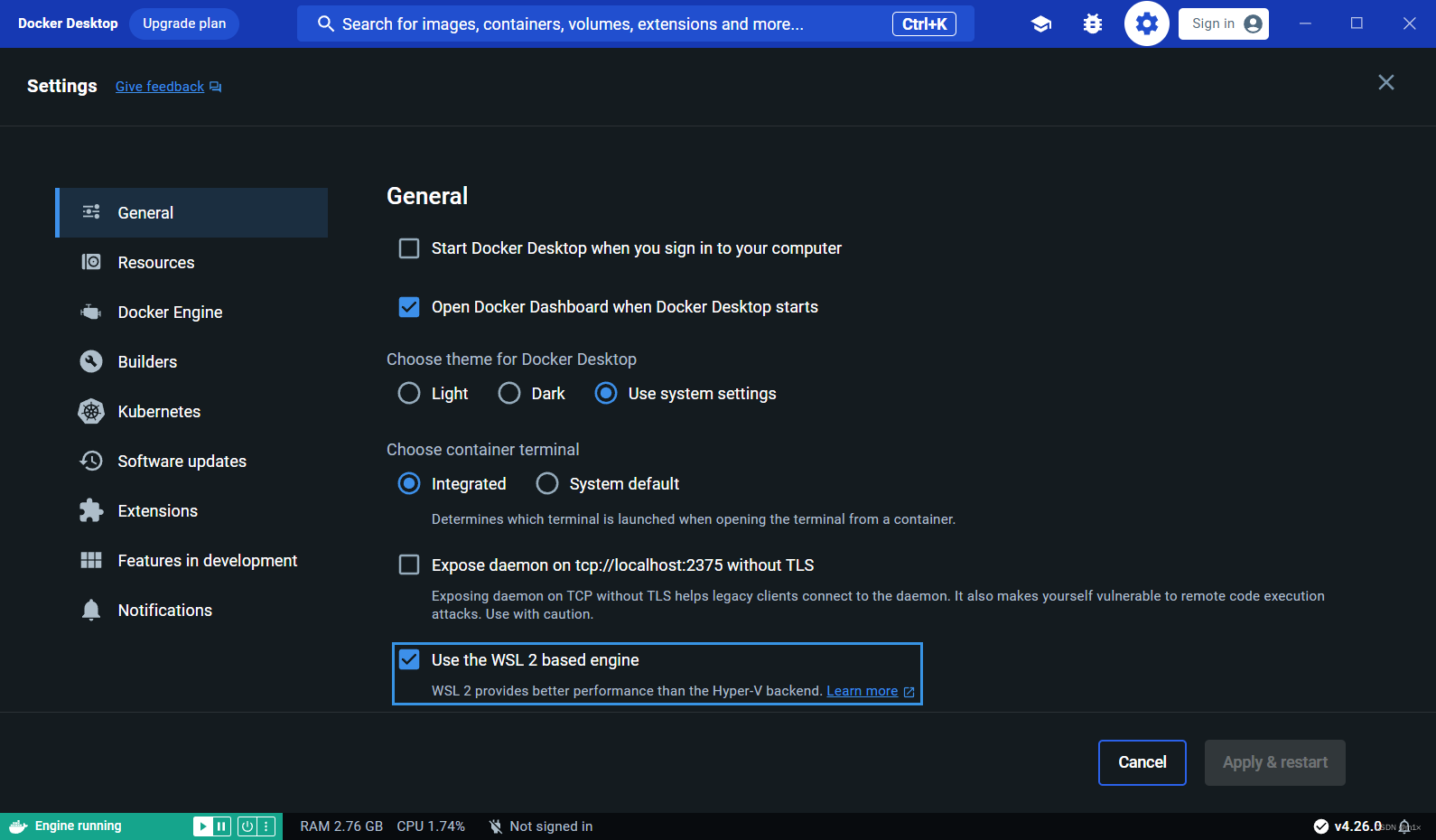Image resolution: width=1436 pixels, height=840 pixels.
Task: Click Apply & restart button
Action: 1275,762
